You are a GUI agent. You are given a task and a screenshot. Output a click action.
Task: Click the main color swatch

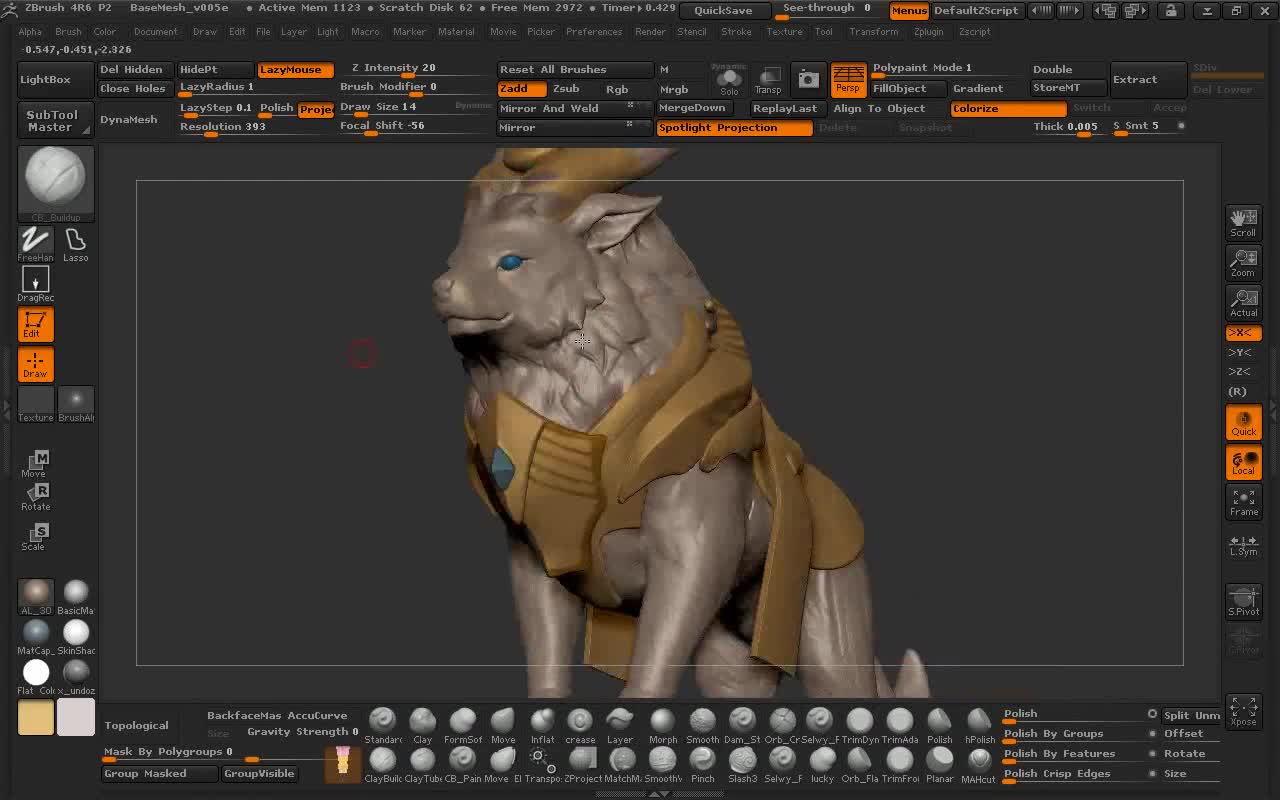coord(36,717)
